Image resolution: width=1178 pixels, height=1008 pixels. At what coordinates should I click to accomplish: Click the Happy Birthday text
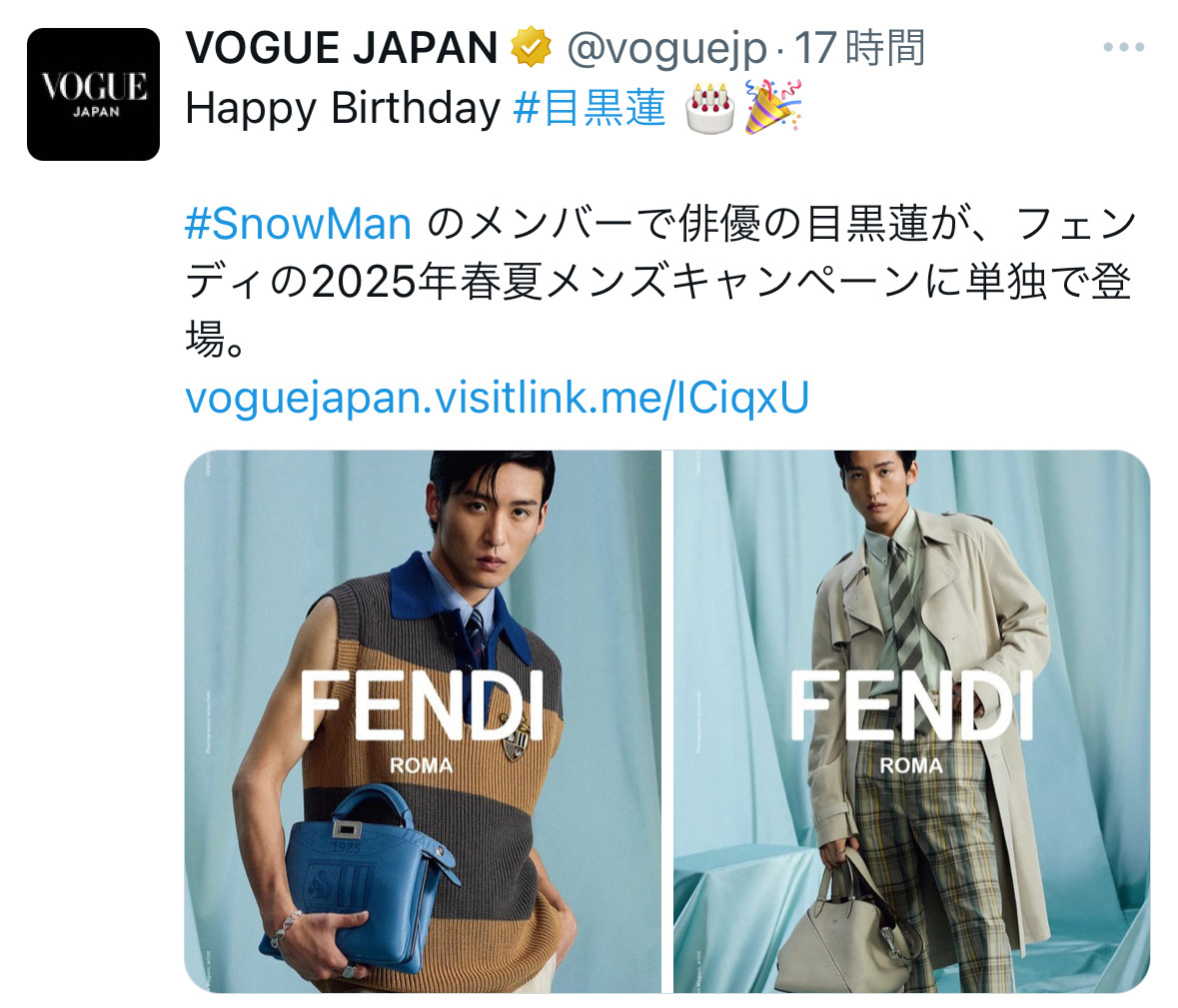pos(343,108)
